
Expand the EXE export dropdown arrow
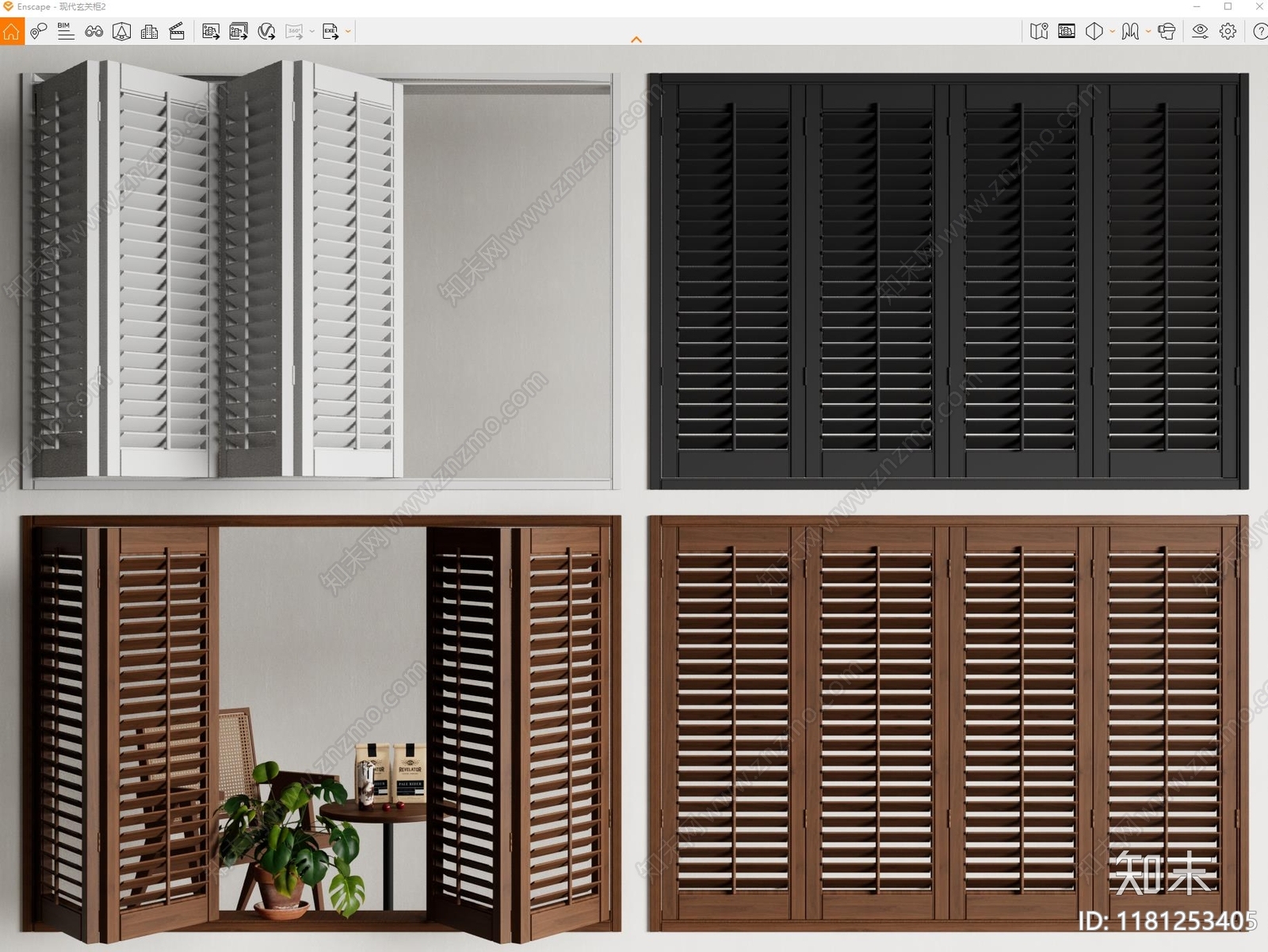348,32
